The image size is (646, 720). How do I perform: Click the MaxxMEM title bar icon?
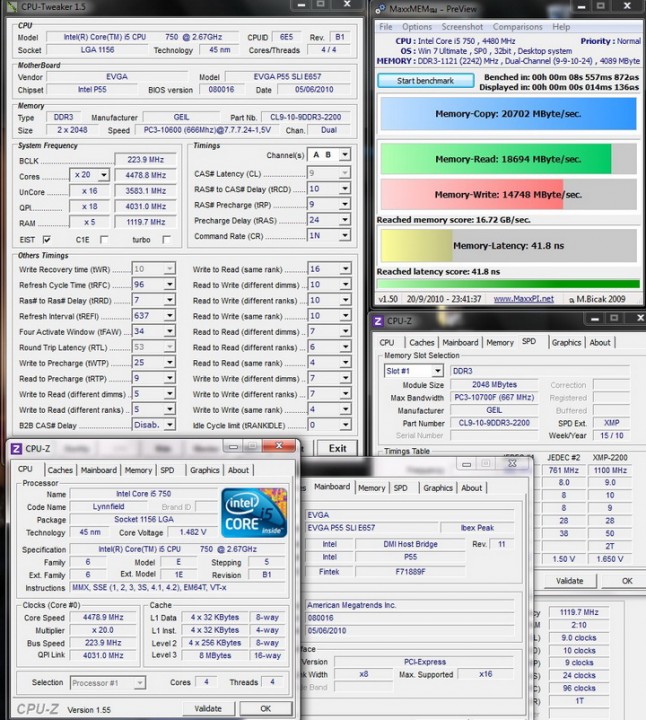[x=380, y=9]
